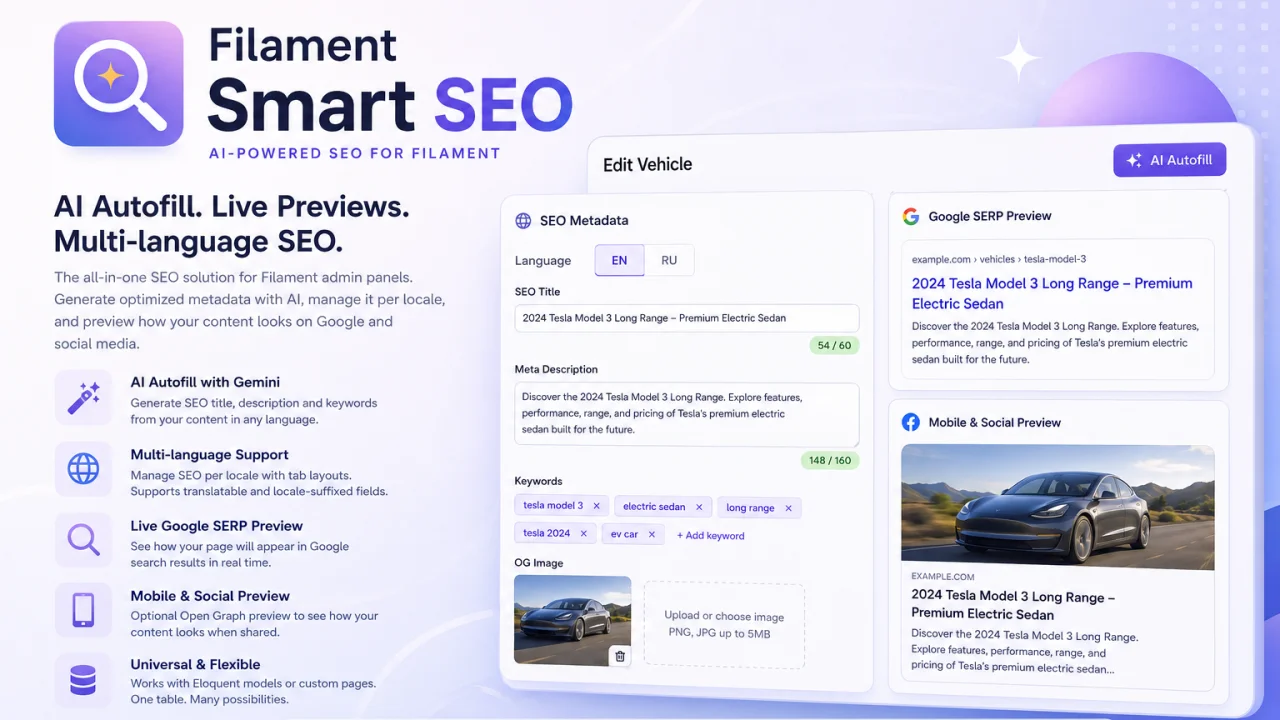Click the + Add keyword link
This screenshot has width=1280, height=720.
(x=710, y=536)
